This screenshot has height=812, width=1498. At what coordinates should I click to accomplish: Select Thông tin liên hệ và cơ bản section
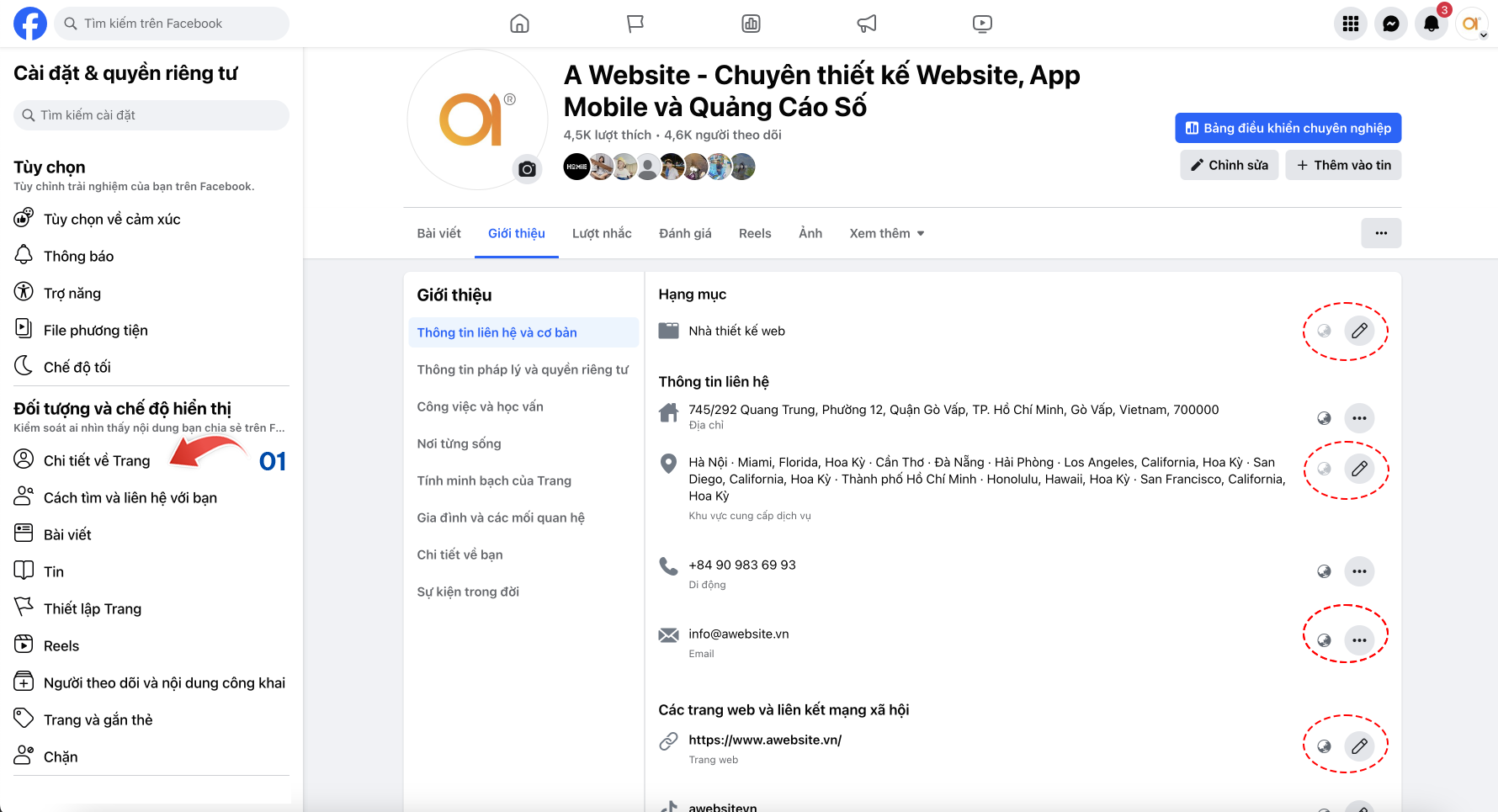[523, 332]
